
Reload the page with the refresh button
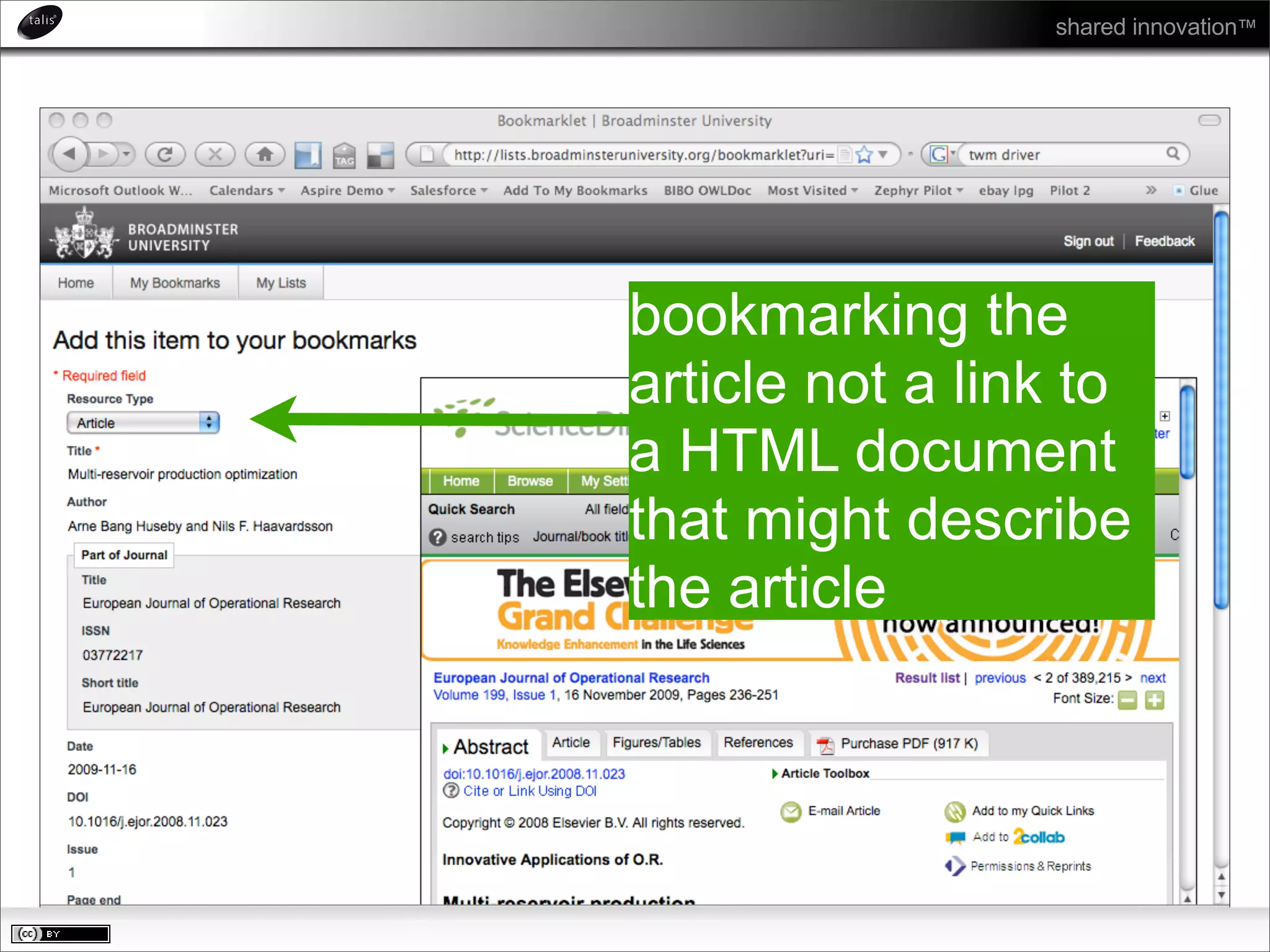click(x=165, y=154)
